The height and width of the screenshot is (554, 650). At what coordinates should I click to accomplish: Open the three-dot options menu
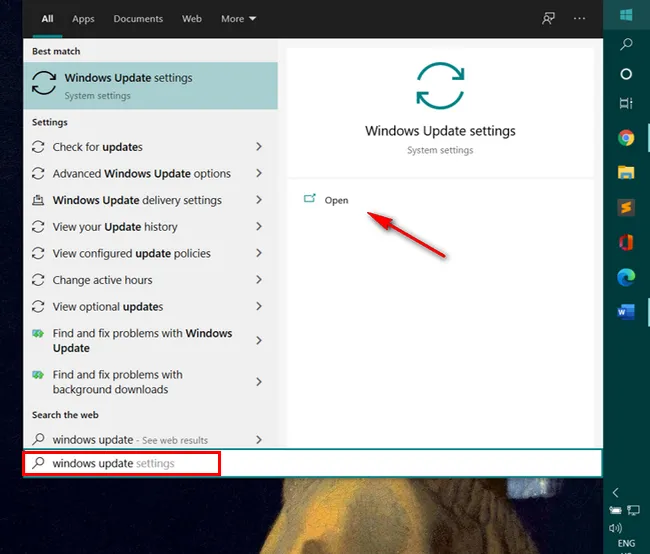coord(579,19)
